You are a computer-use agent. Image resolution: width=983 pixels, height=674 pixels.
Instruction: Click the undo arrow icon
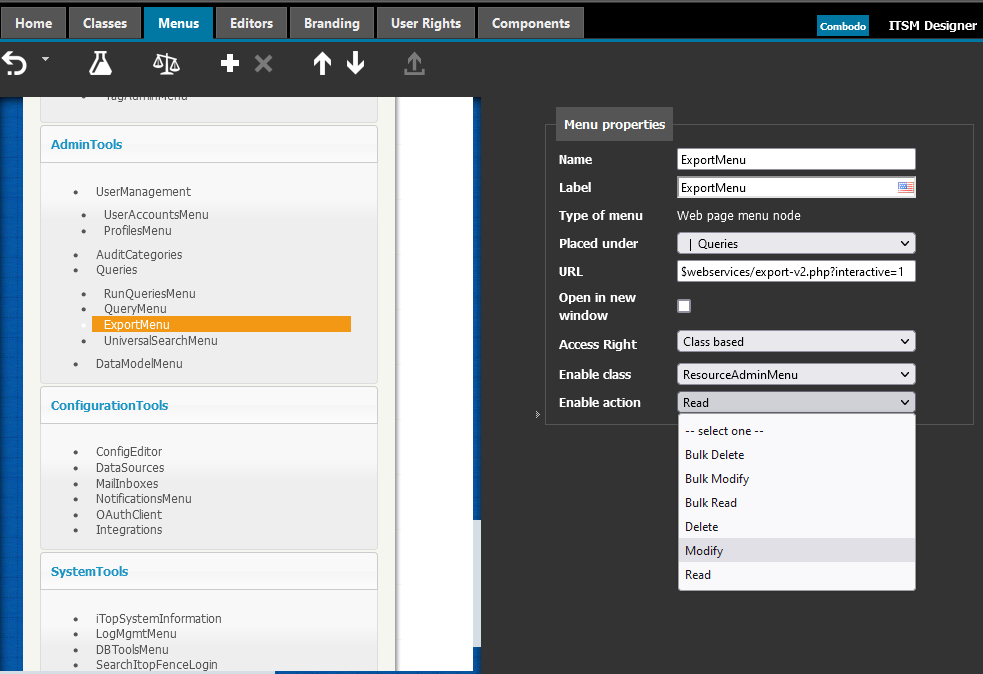(x=15, y=64)
